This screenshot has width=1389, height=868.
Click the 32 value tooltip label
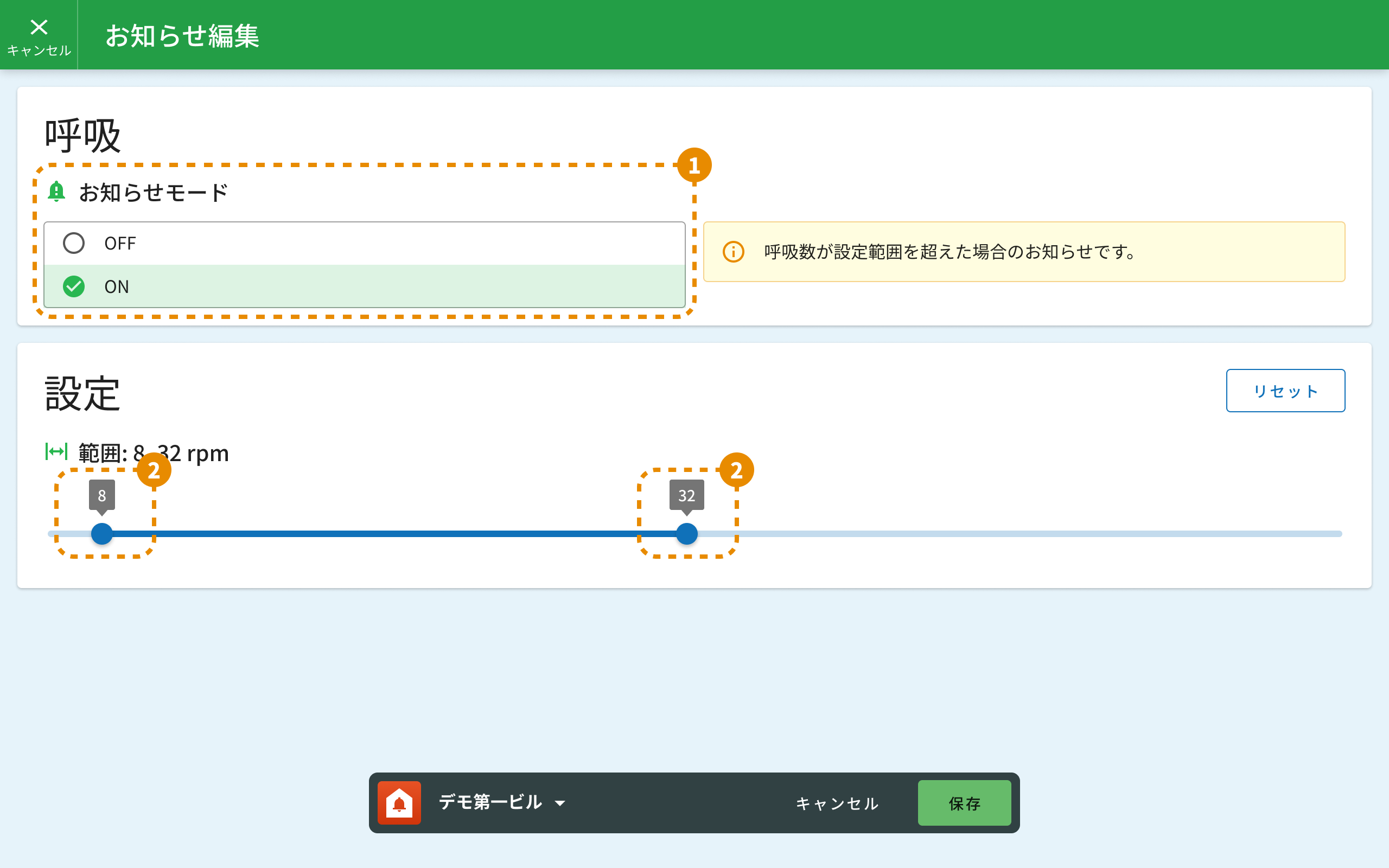click(686, 495)
